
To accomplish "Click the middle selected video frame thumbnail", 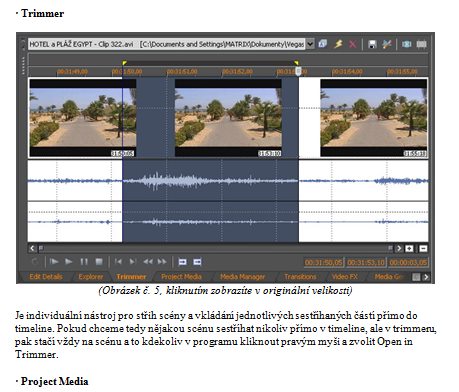I will click(x=228, y=118).
